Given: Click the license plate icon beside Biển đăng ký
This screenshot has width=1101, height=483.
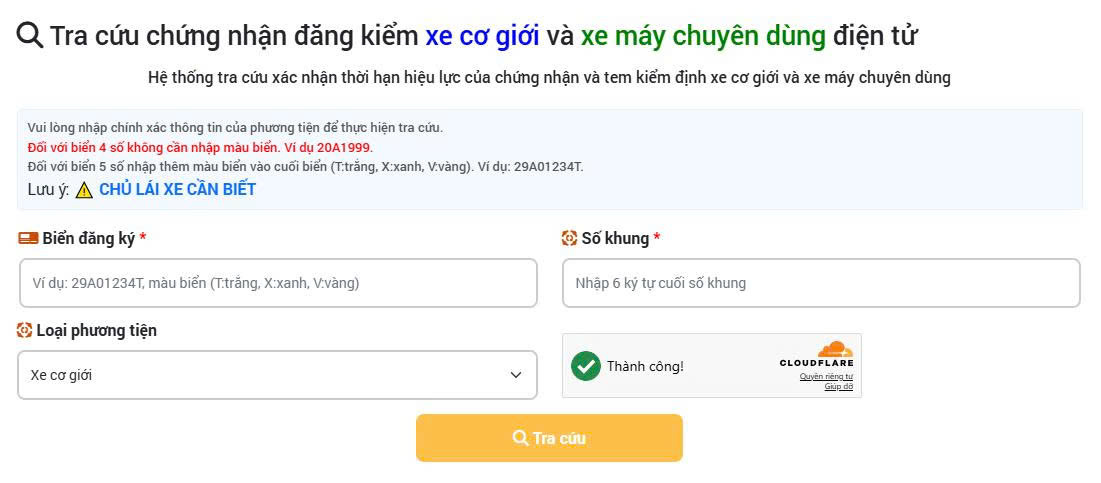Looking at the screenshot, I should [28, 238].
